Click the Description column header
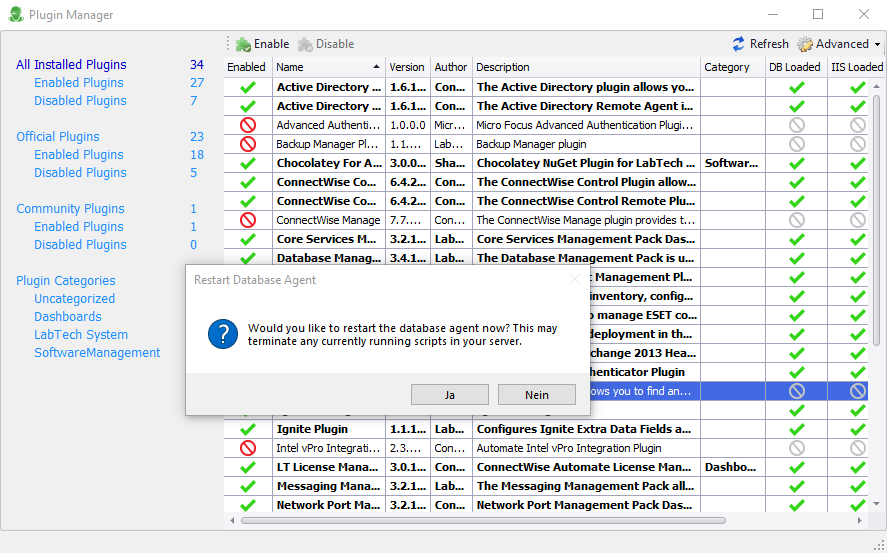Screen dimensions: 887x553 pos(585,67)
